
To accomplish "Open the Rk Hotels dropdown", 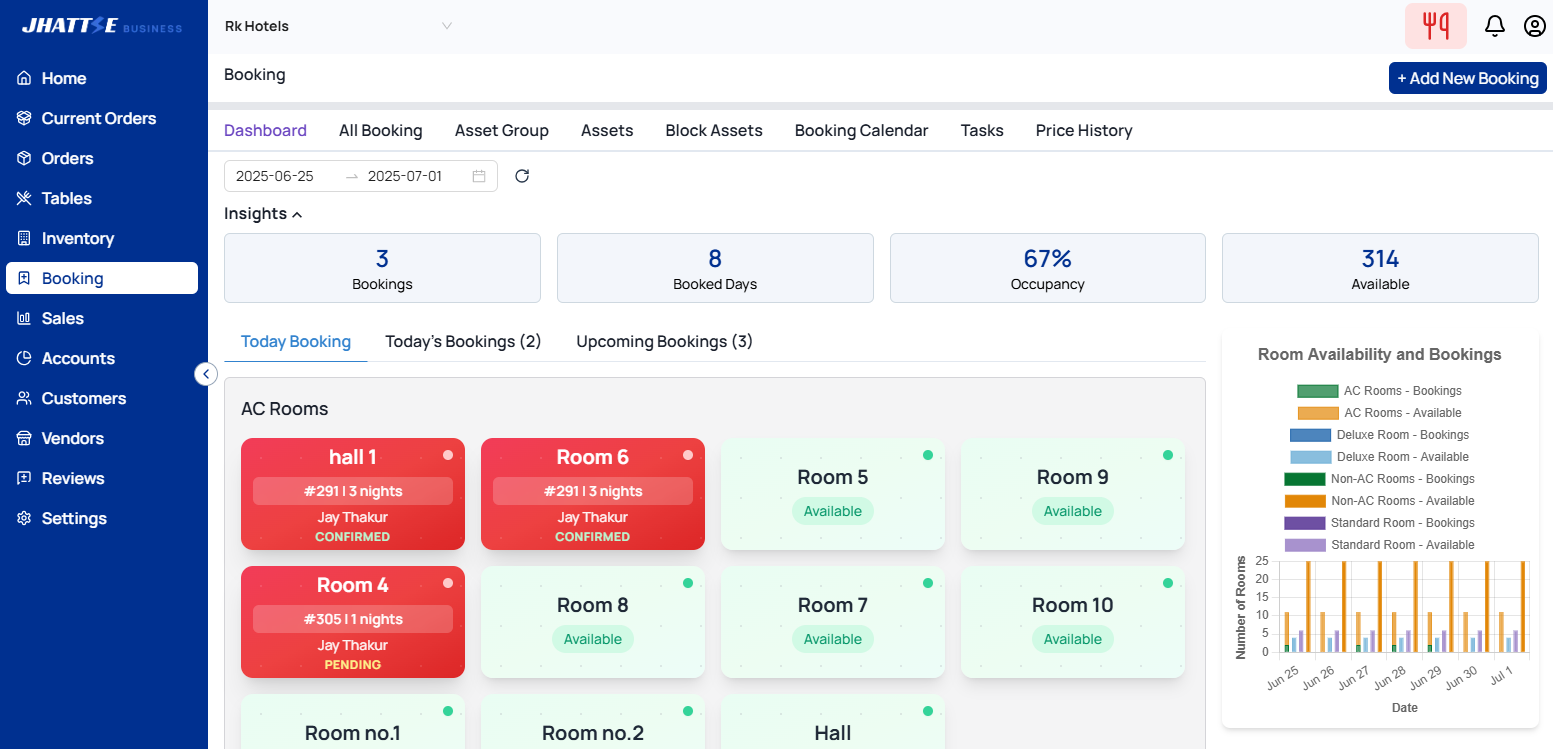I will 338,26.
